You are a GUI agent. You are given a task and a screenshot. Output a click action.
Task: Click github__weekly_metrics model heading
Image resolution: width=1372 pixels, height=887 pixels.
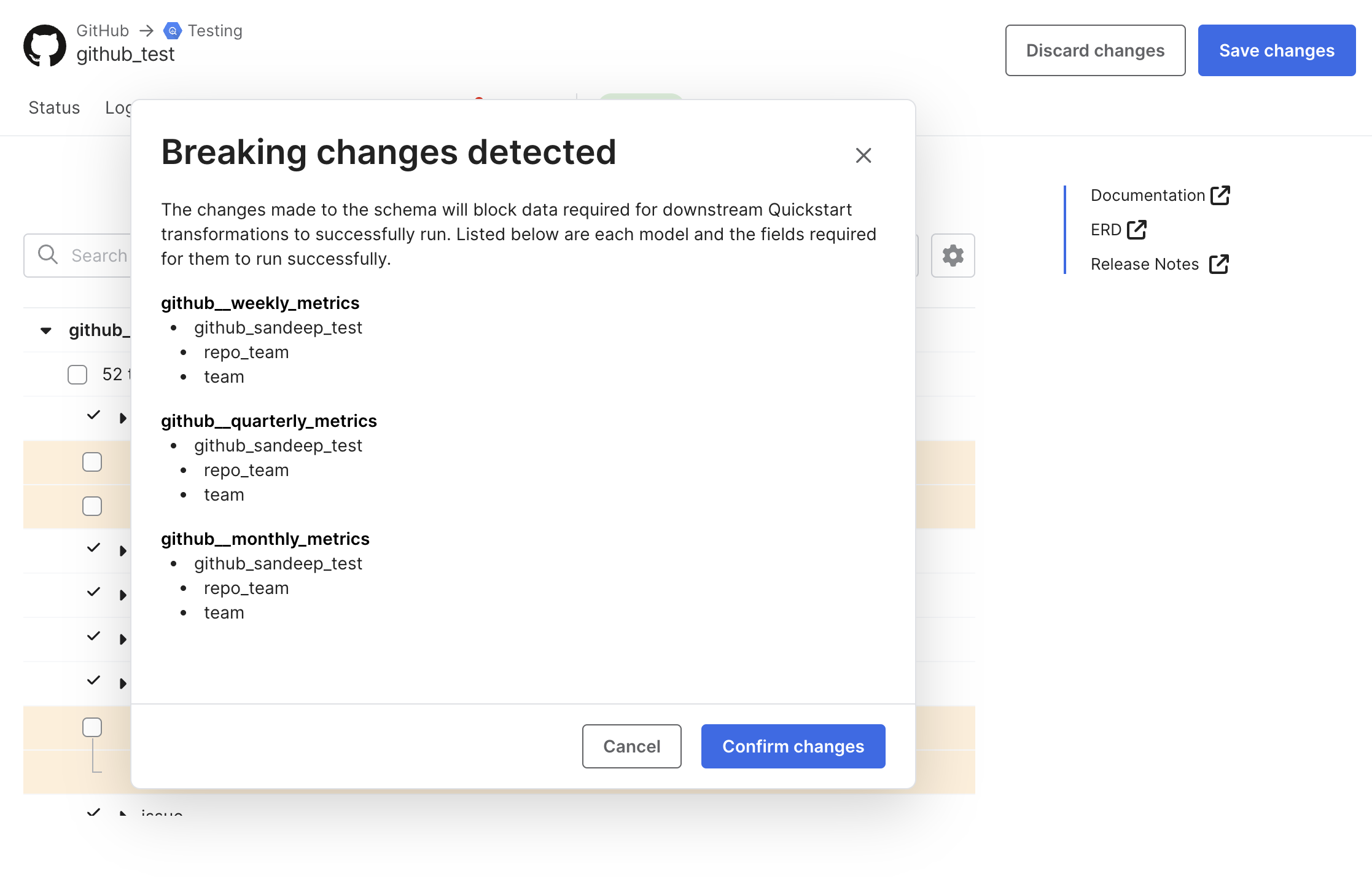pyautogui.click(x=260, y=303)
